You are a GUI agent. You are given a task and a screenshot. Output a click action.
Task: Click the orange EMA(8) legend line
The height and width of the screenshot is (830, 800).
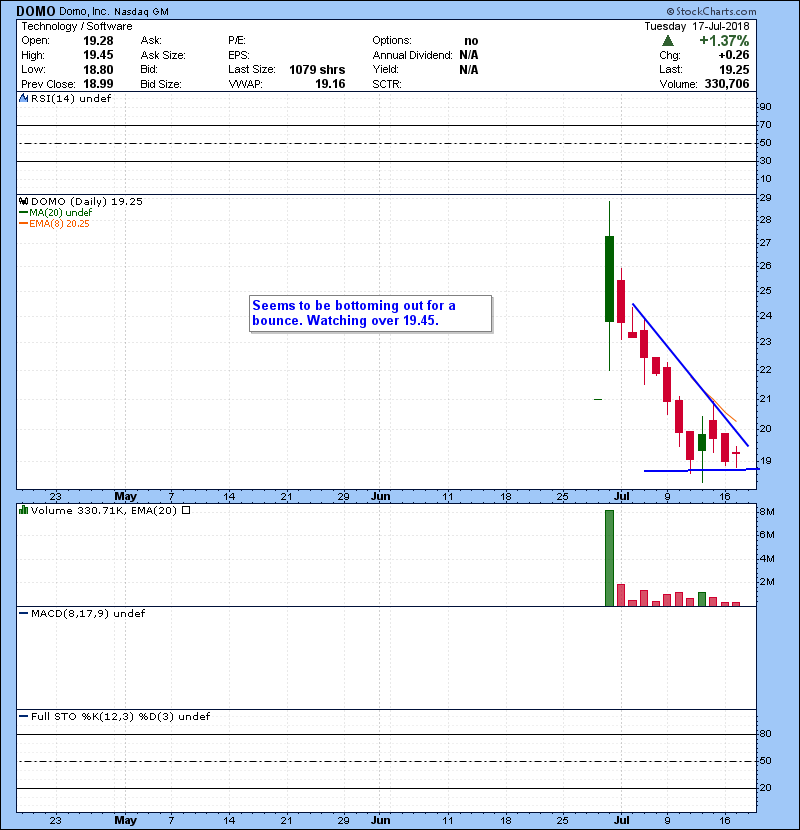(23, 224)
